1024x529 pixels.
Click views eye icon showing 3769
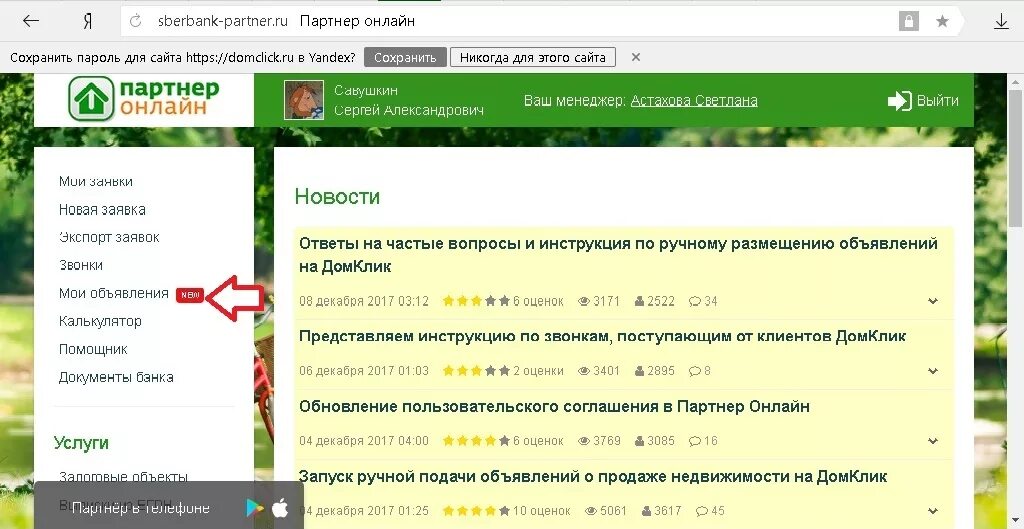[x=584, y=441]
